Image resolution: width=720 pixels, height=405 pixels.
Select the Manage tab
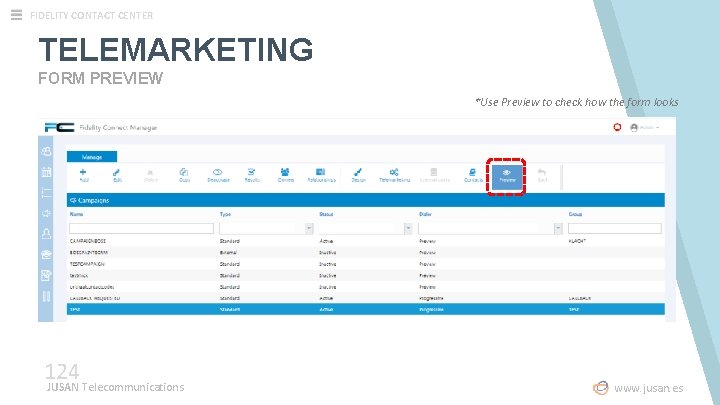coord(92,157)
